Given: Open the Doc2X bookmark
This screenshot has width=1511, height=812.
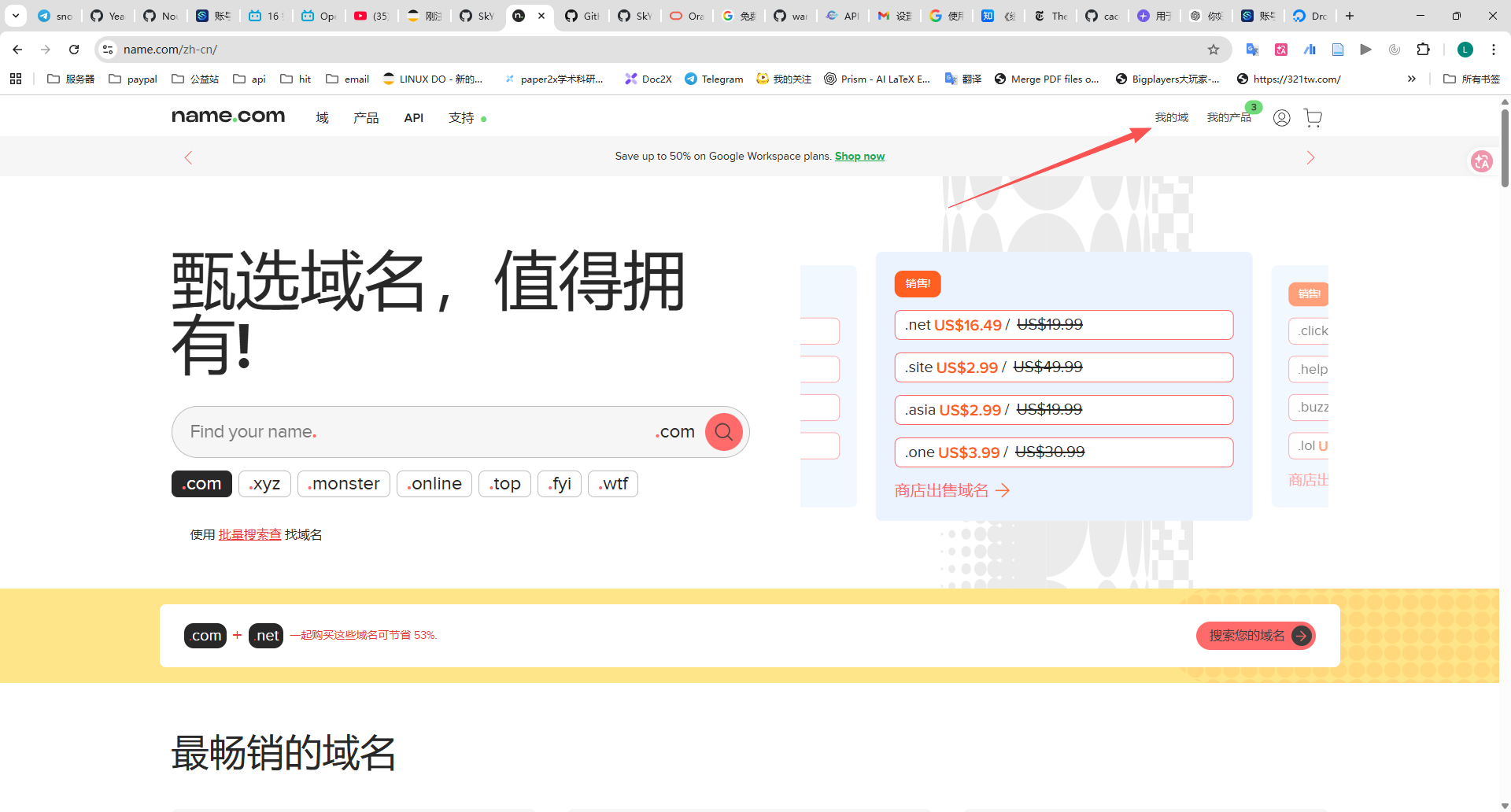Looking at the screenshot, I should tap(648, 79).
